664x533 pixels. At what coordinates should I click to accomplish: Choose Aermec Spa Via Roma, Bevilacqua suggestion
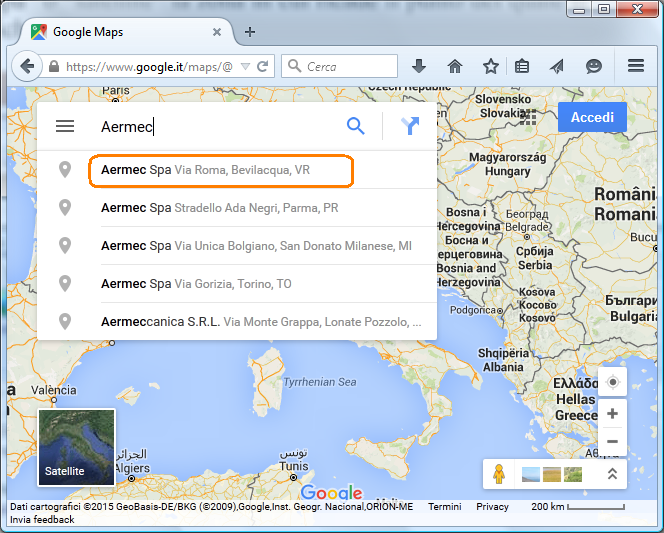pos(237,170)
